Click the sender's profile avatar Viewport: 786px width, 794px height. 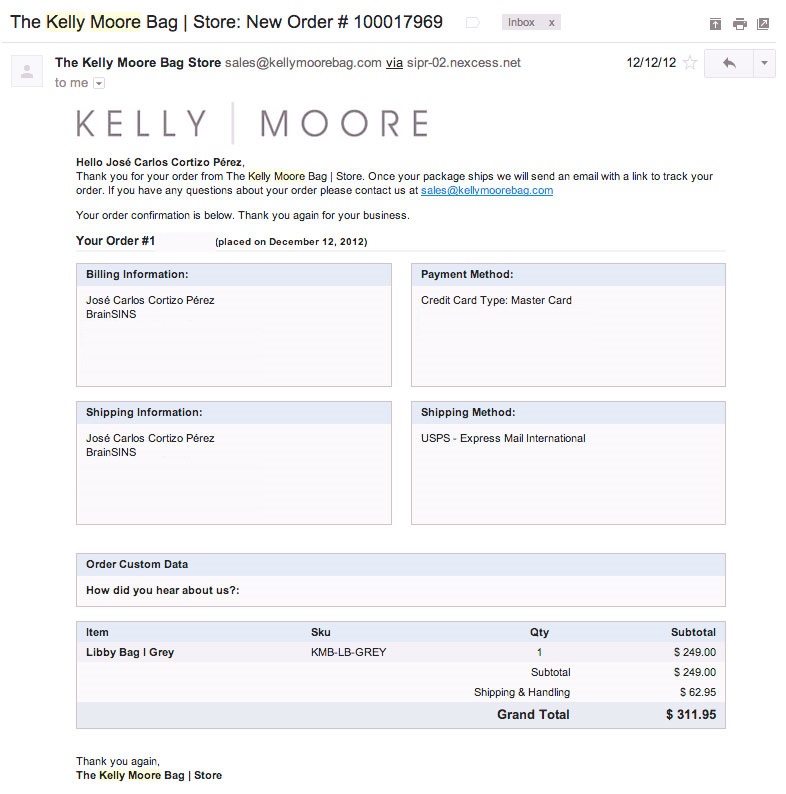28,71
